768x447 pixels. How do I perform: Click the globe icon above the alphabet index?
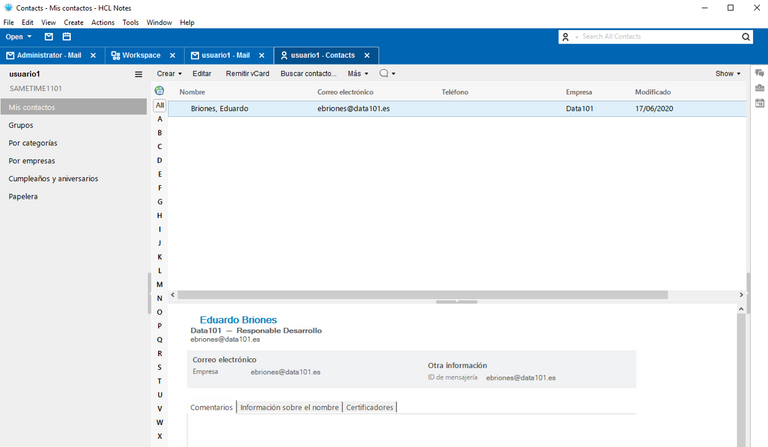pos(159,91)
